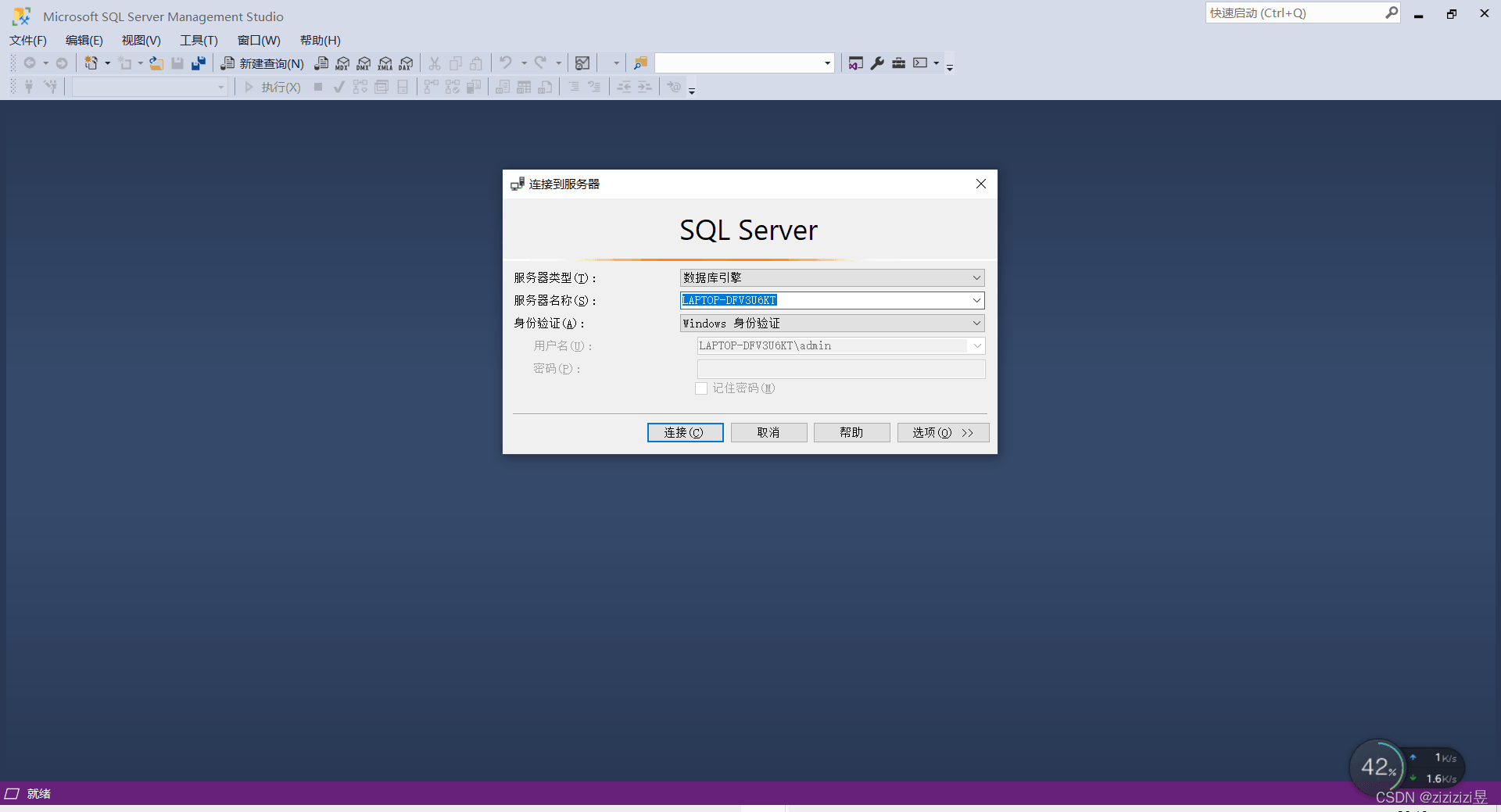Open the available databases combo box

149,87
